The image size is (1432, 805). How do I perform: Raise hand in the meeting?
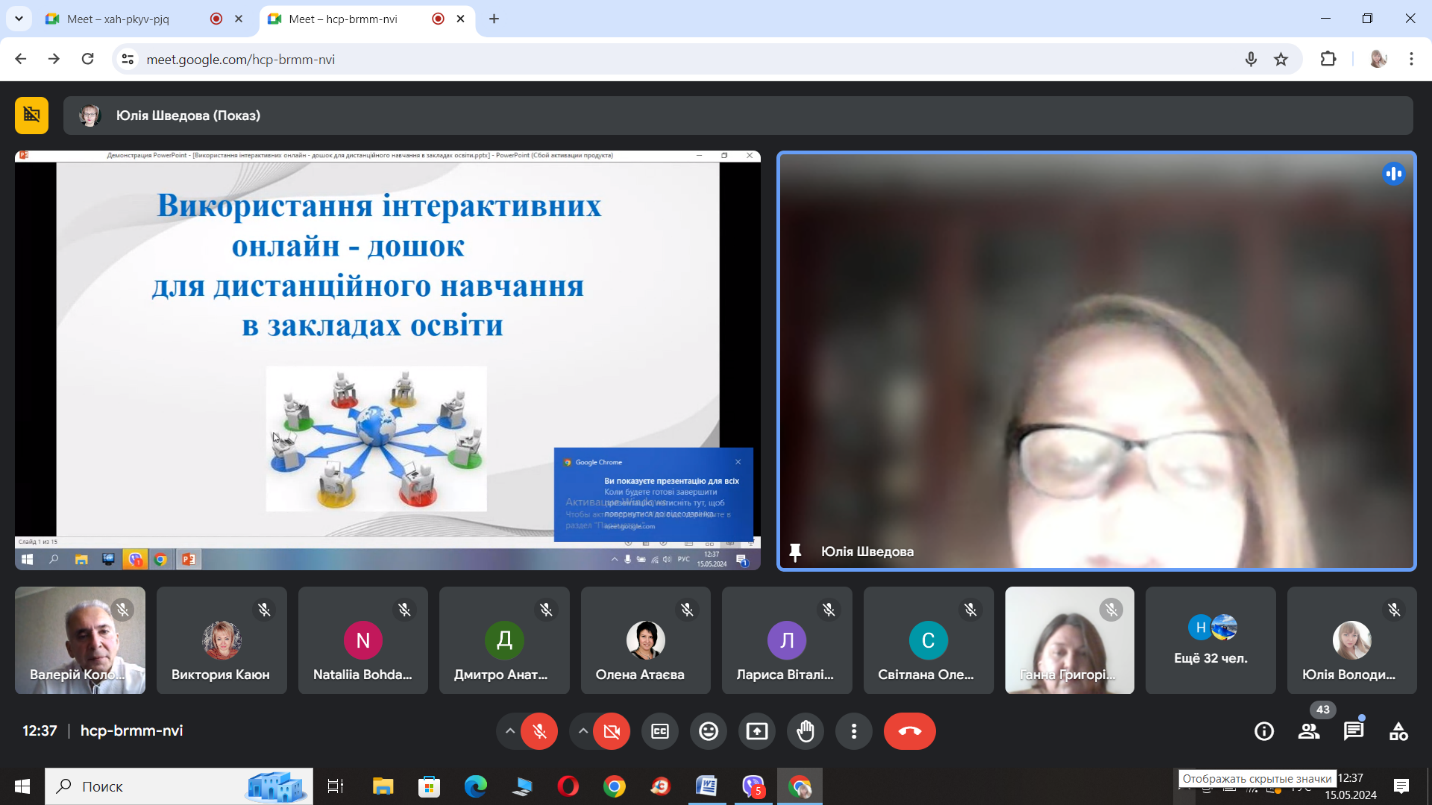[x=806, y=732]
